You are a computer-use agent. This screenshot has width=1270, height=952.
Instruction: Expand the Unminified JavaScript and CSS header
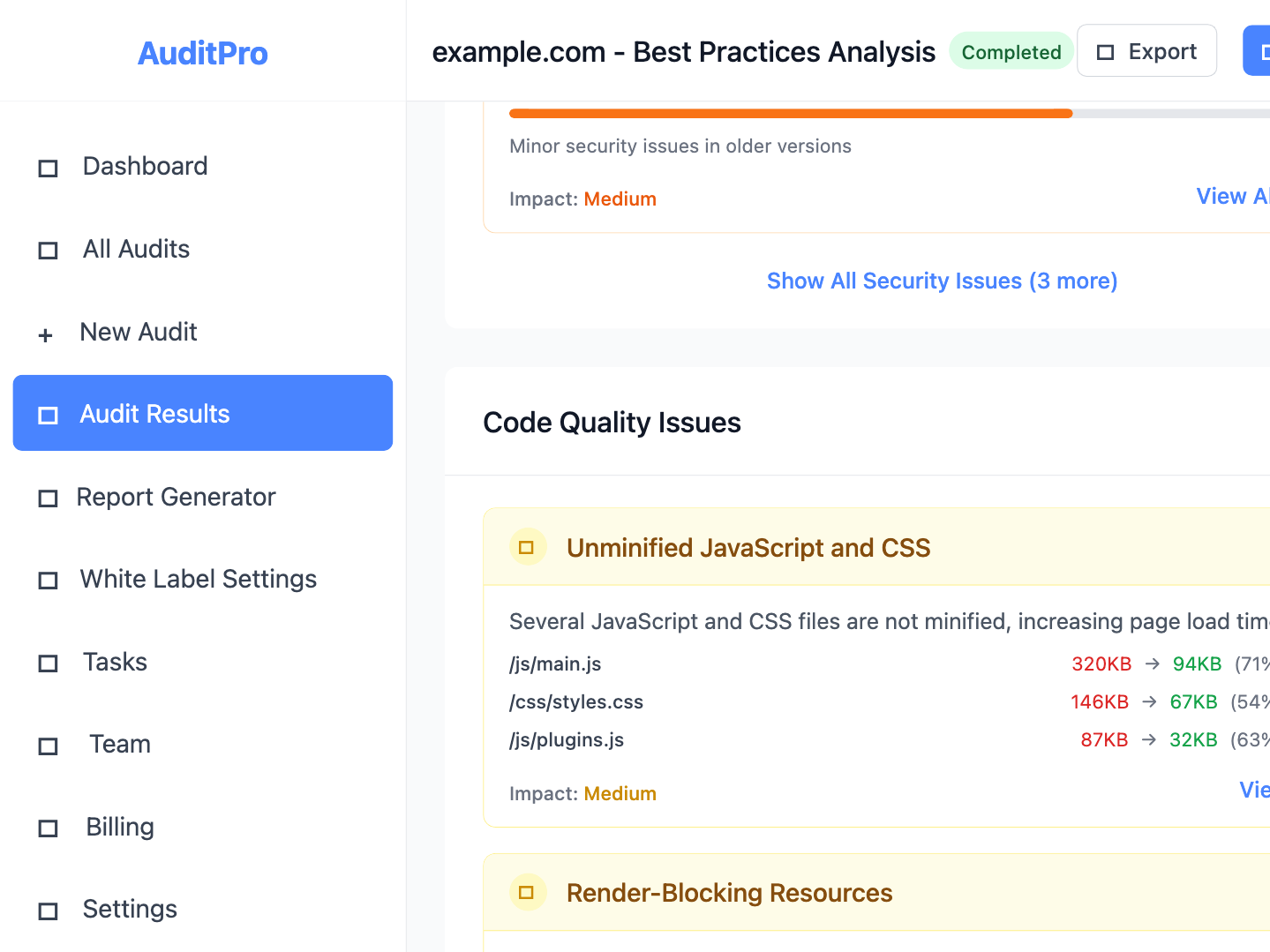click(876, 547)
